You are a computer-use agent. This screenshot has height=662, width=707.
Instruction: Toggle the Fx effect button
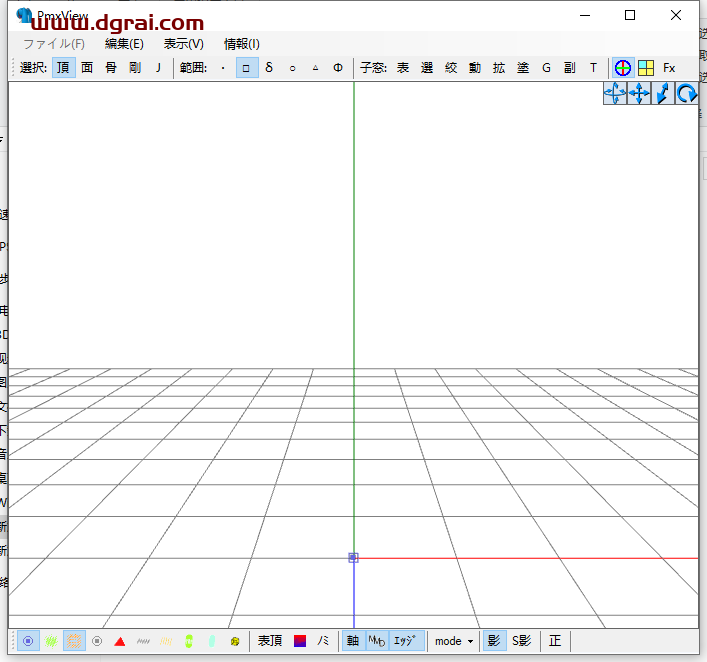pyautogui.click(x=669, y=68)
